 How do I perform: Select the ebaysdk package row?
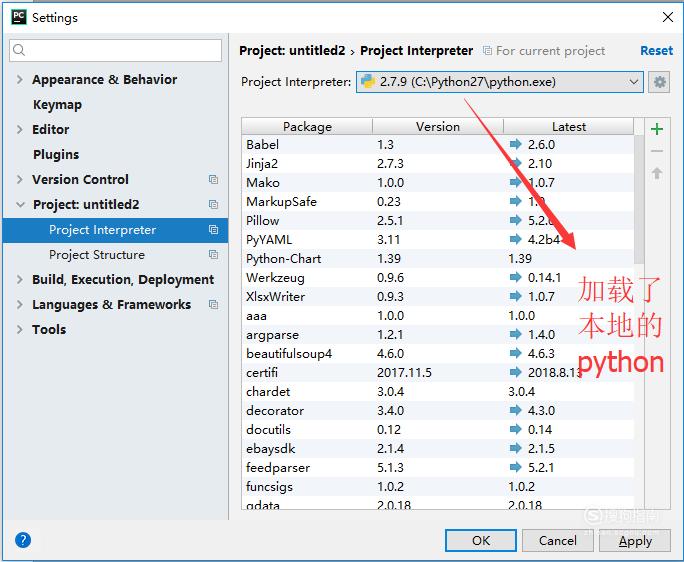(x=438, y=449)
